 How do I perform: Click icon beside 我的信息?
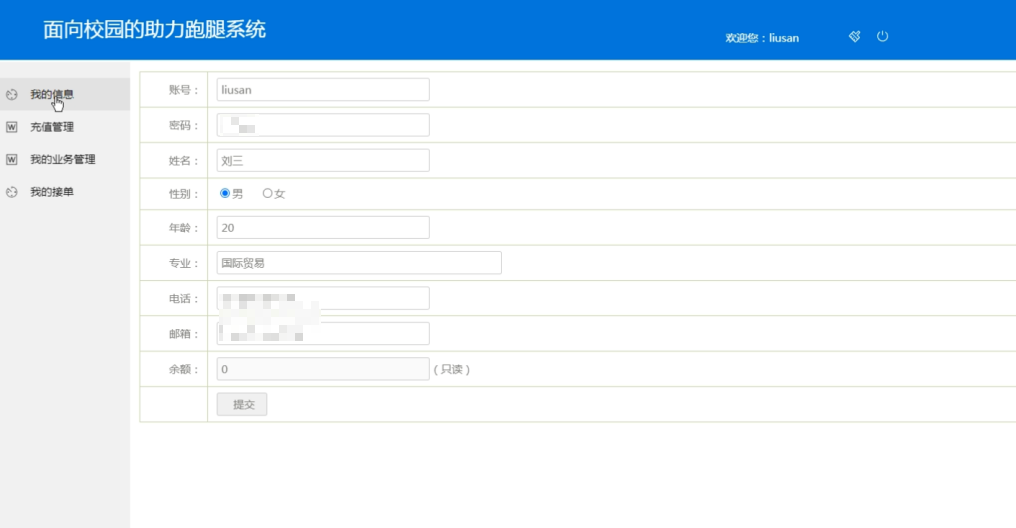click(12, 95)
